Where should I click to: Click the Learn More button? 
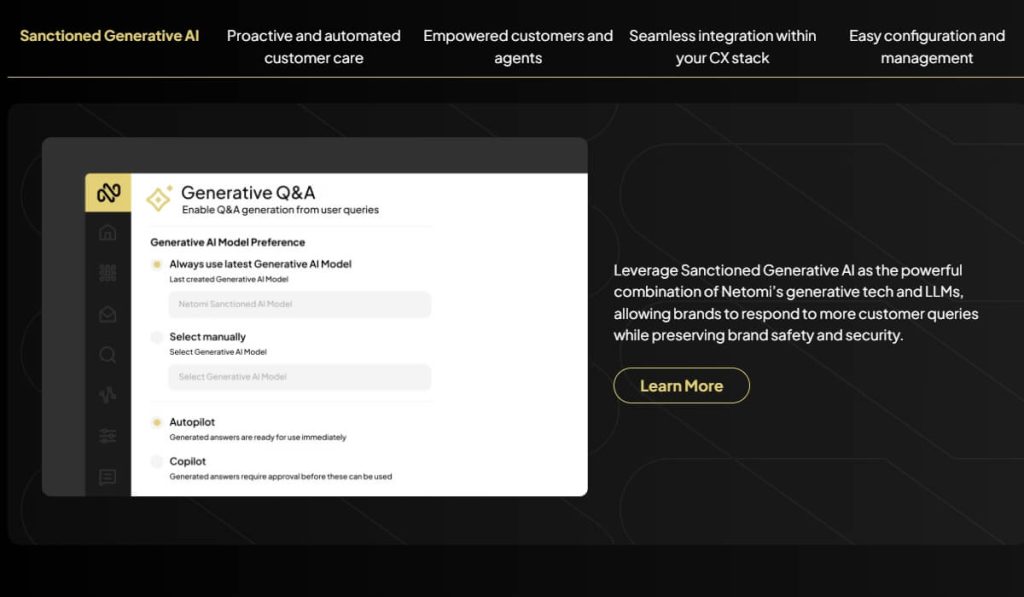pyautogui.click(x=681, y=386)
